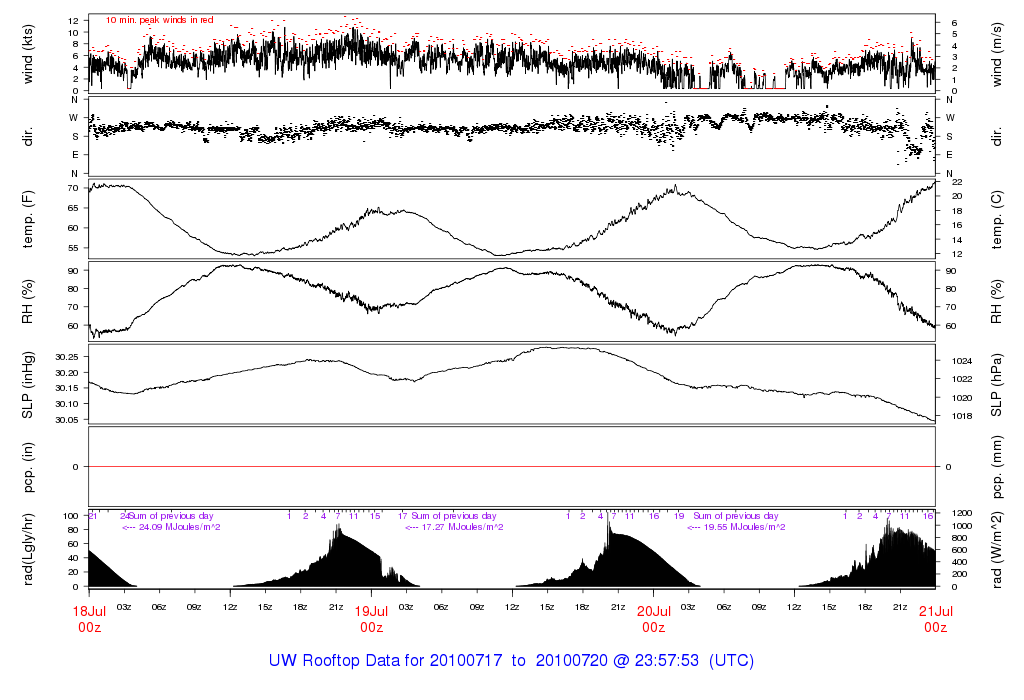Select the 'wind (kts)' axis label
The image size is (1024, 700).
[27, 54]
